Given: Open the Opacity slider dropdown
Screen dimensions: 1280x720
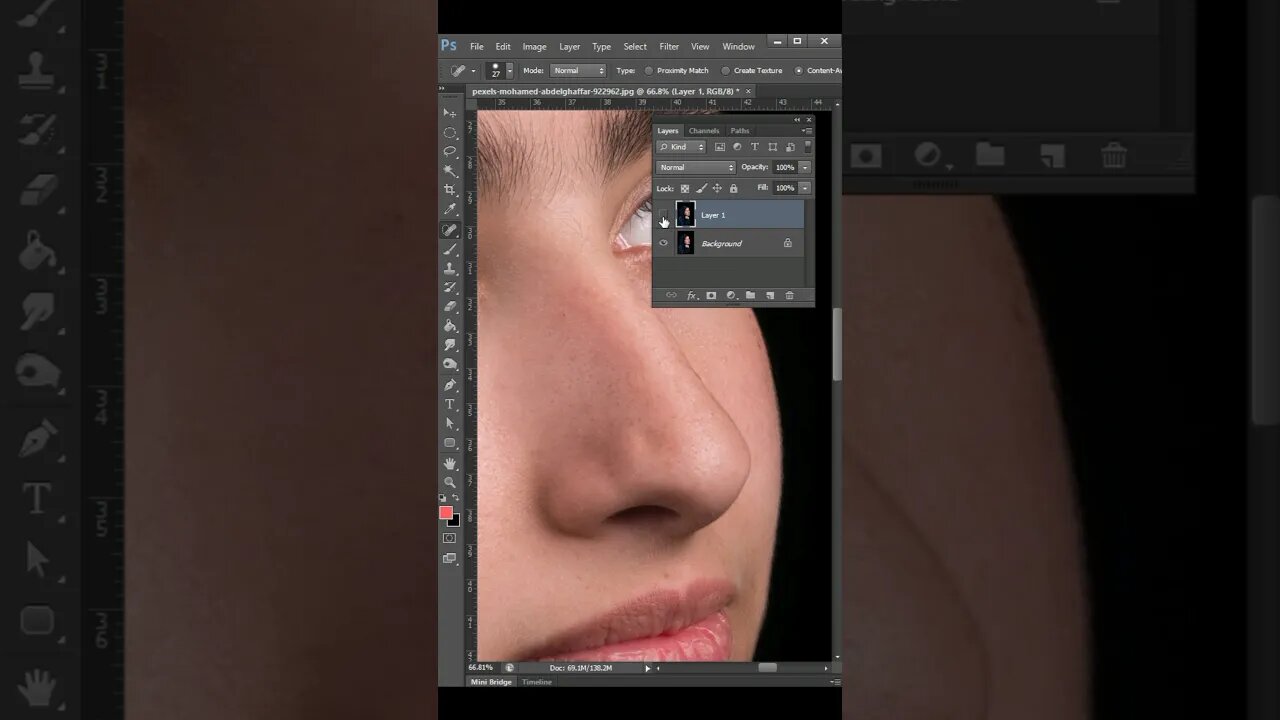Looking at the screenshot, I should 805,167.
